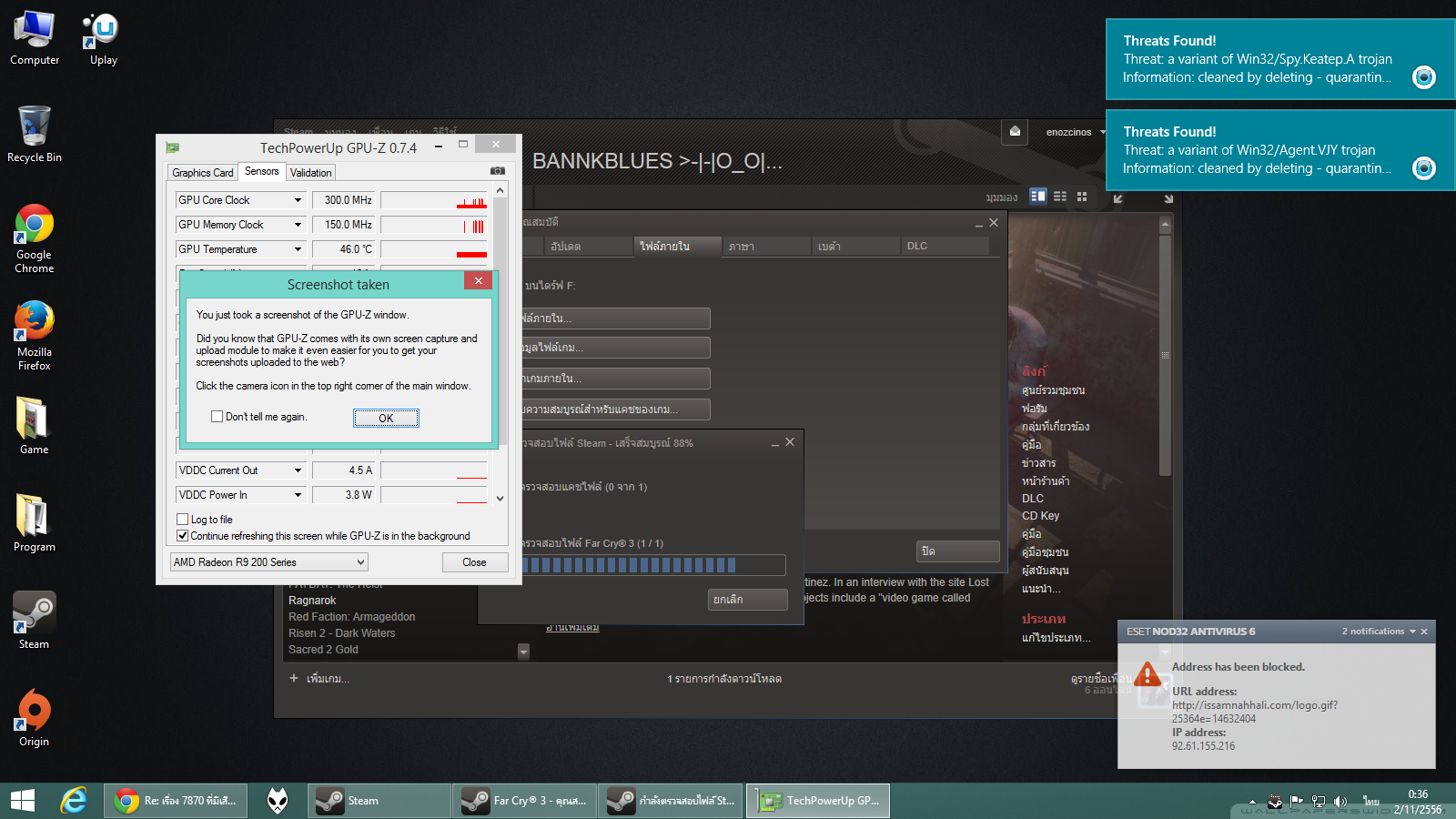Select 'Ragnarok' in the Steam game list

(312, 601)
